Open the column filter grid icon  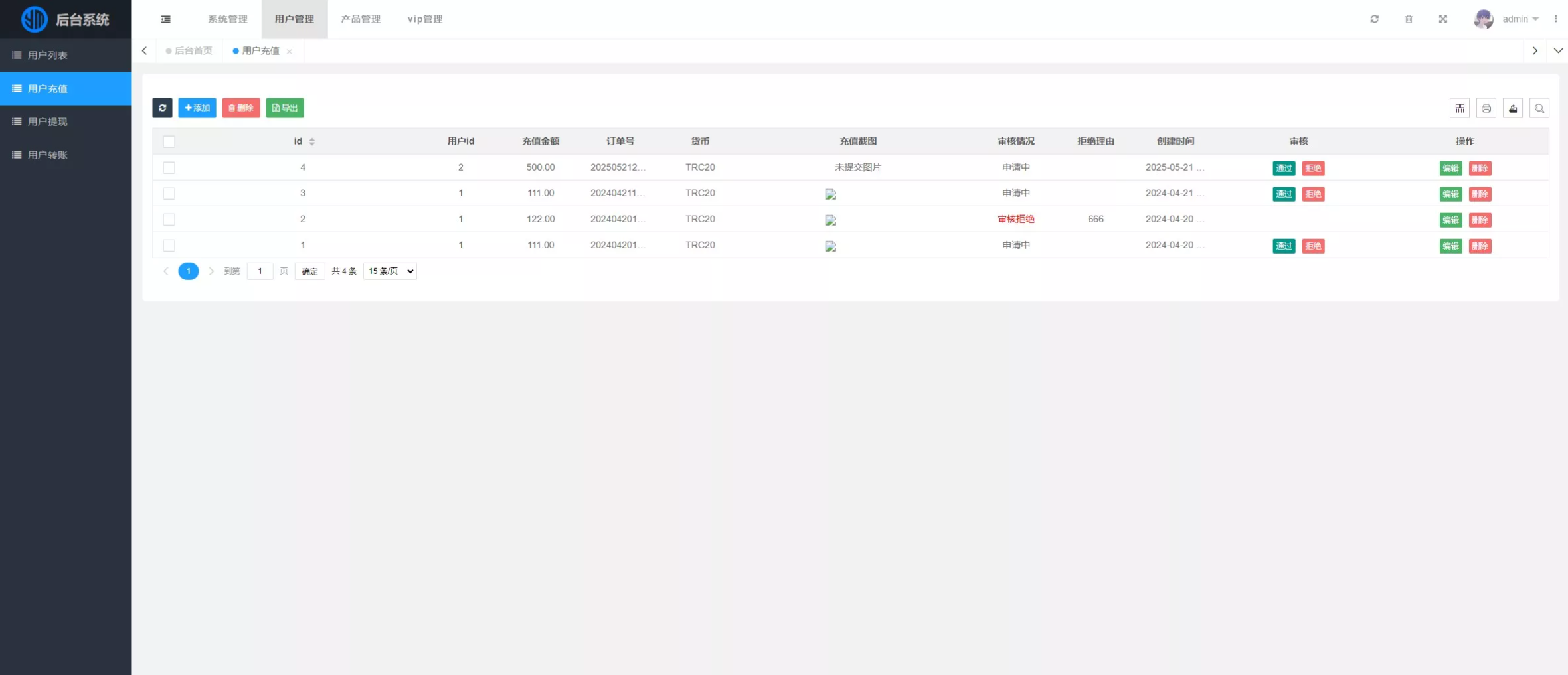point(1459,108)
